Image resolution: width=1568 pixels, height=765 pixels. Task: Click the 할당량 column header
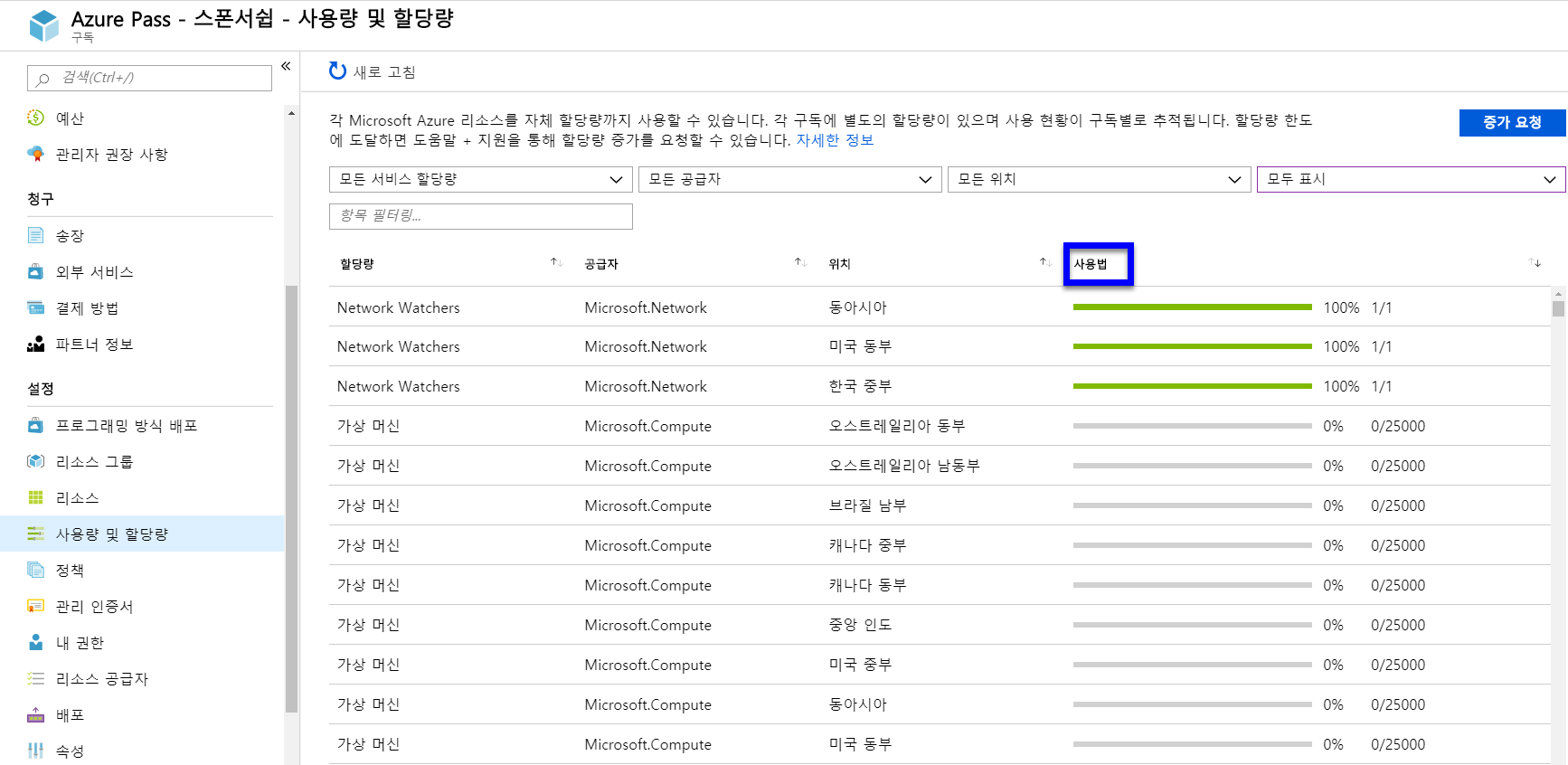coord(356,263)
